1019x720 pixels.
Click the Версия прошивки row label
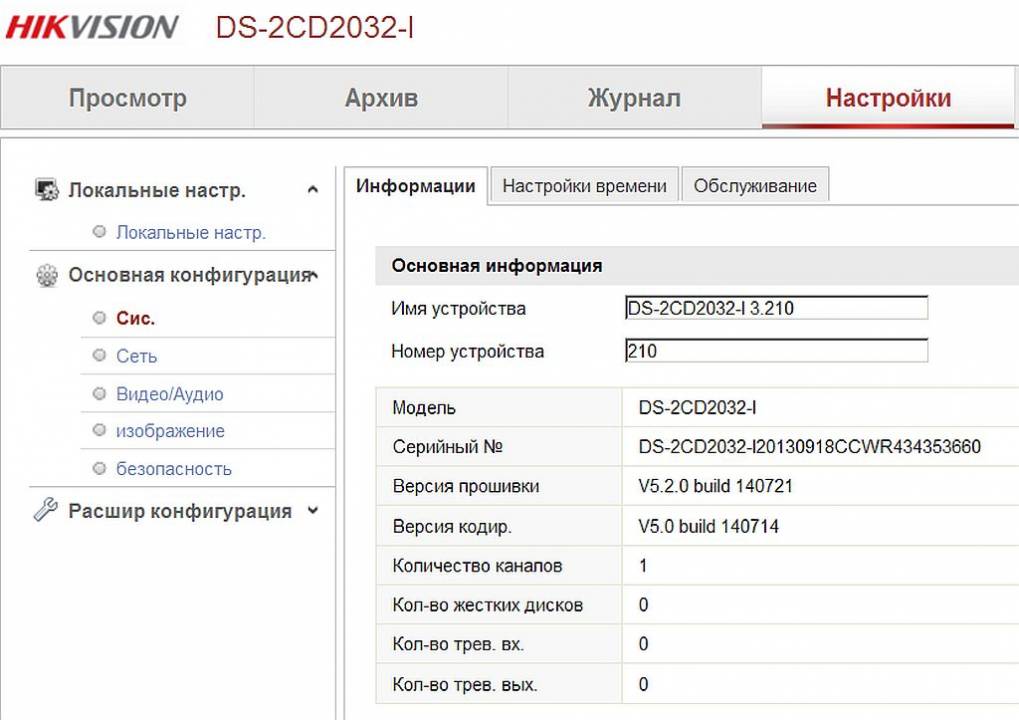[x=466, y=487]
